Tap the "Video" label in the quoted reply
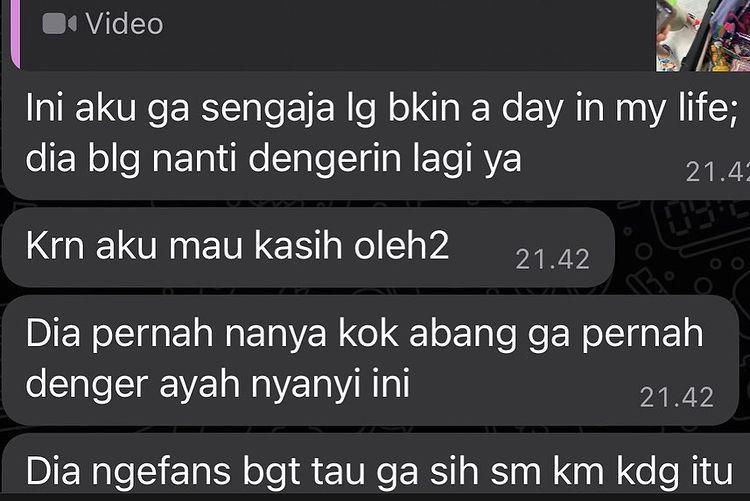The width and height of the screenshot is (750, 501). click(x=124, y=24)
